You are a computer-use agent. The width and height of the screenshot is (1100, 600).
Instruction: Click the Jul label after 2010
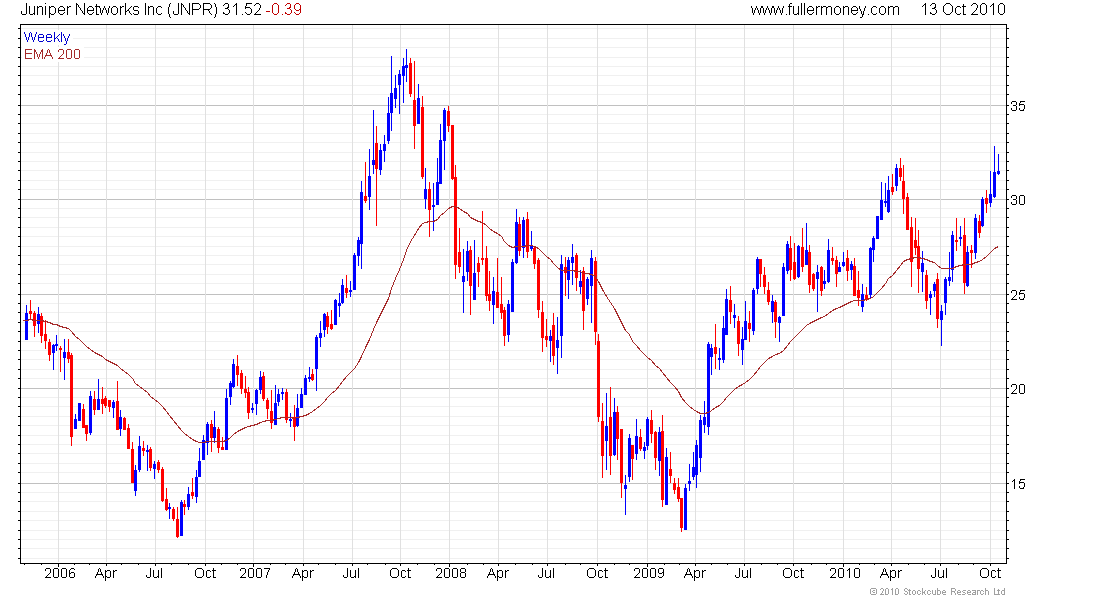(939, 573)
